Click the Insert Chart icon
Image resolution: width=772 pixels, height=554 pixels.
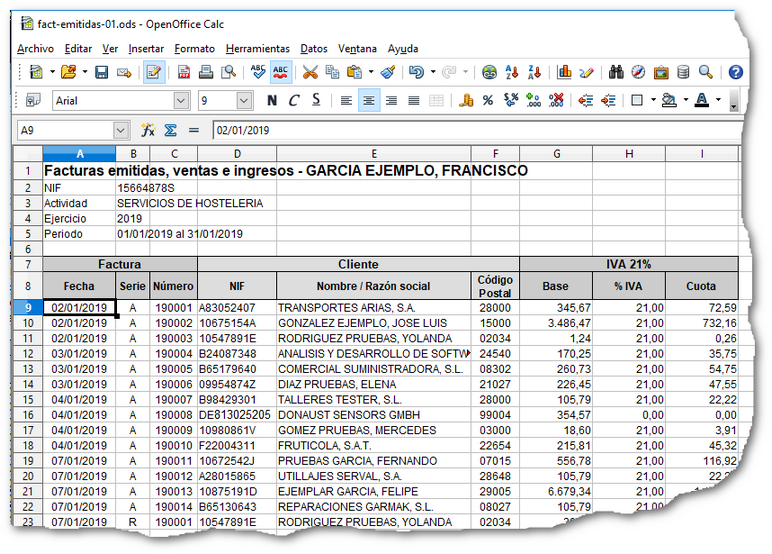coord(564,72)
